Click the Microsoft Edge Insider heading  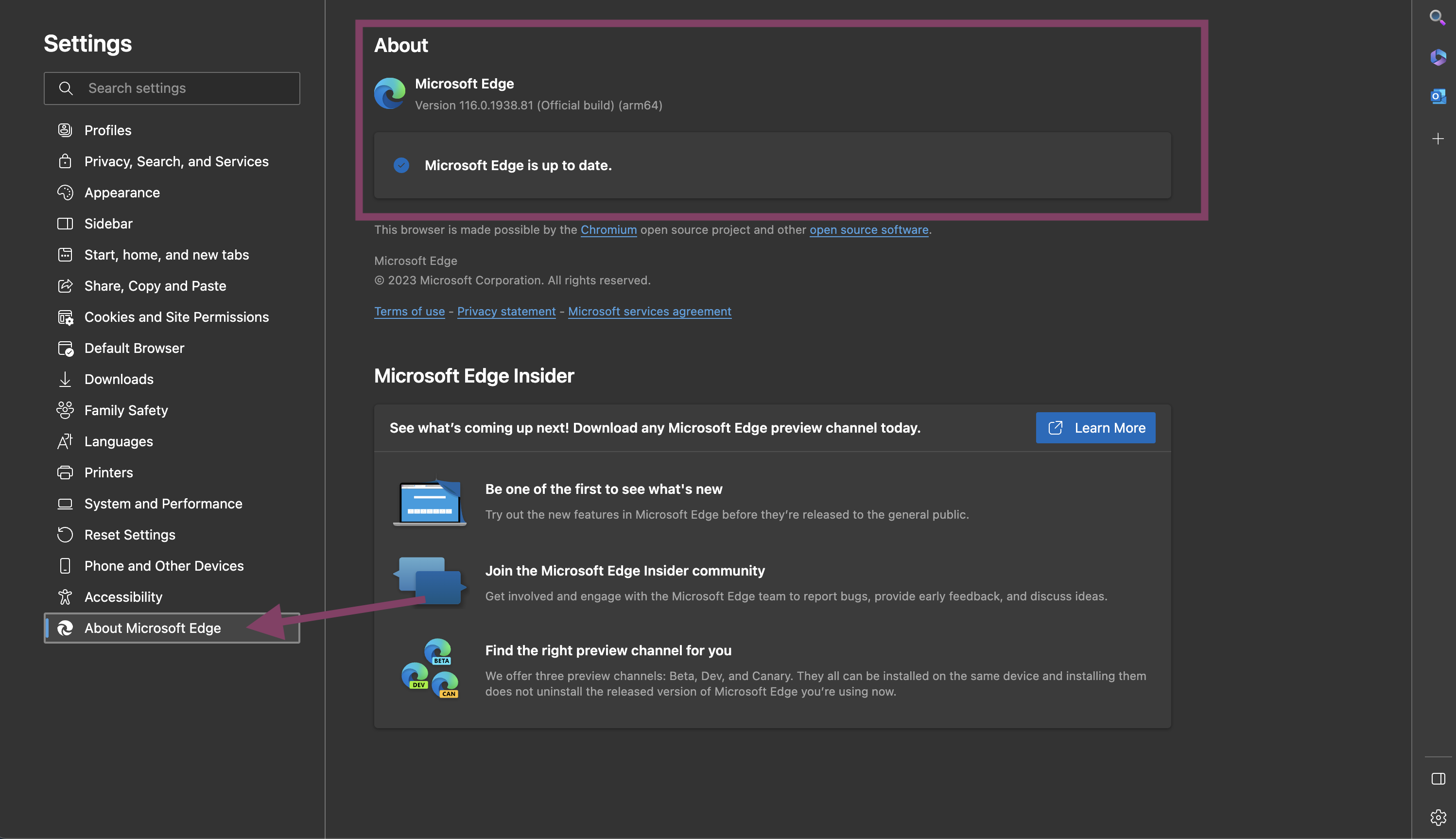[474, 376]
